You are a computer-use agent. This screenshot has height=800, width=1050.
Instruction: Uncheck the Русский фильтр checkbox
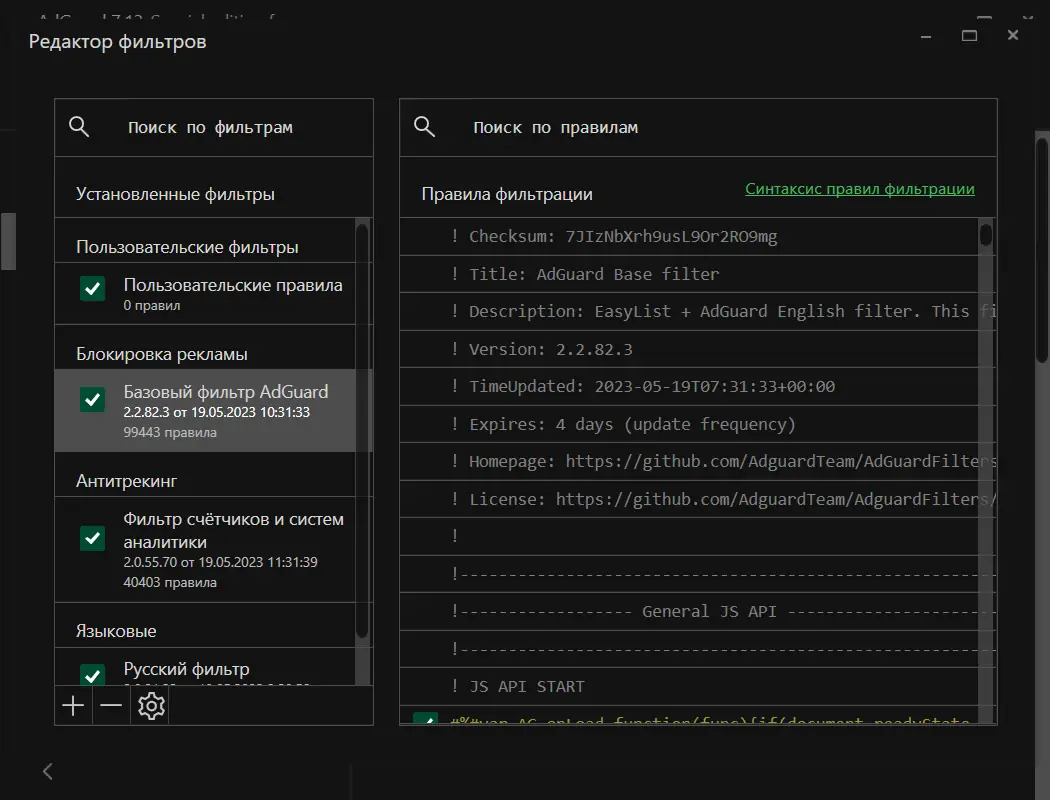point(93,673)
